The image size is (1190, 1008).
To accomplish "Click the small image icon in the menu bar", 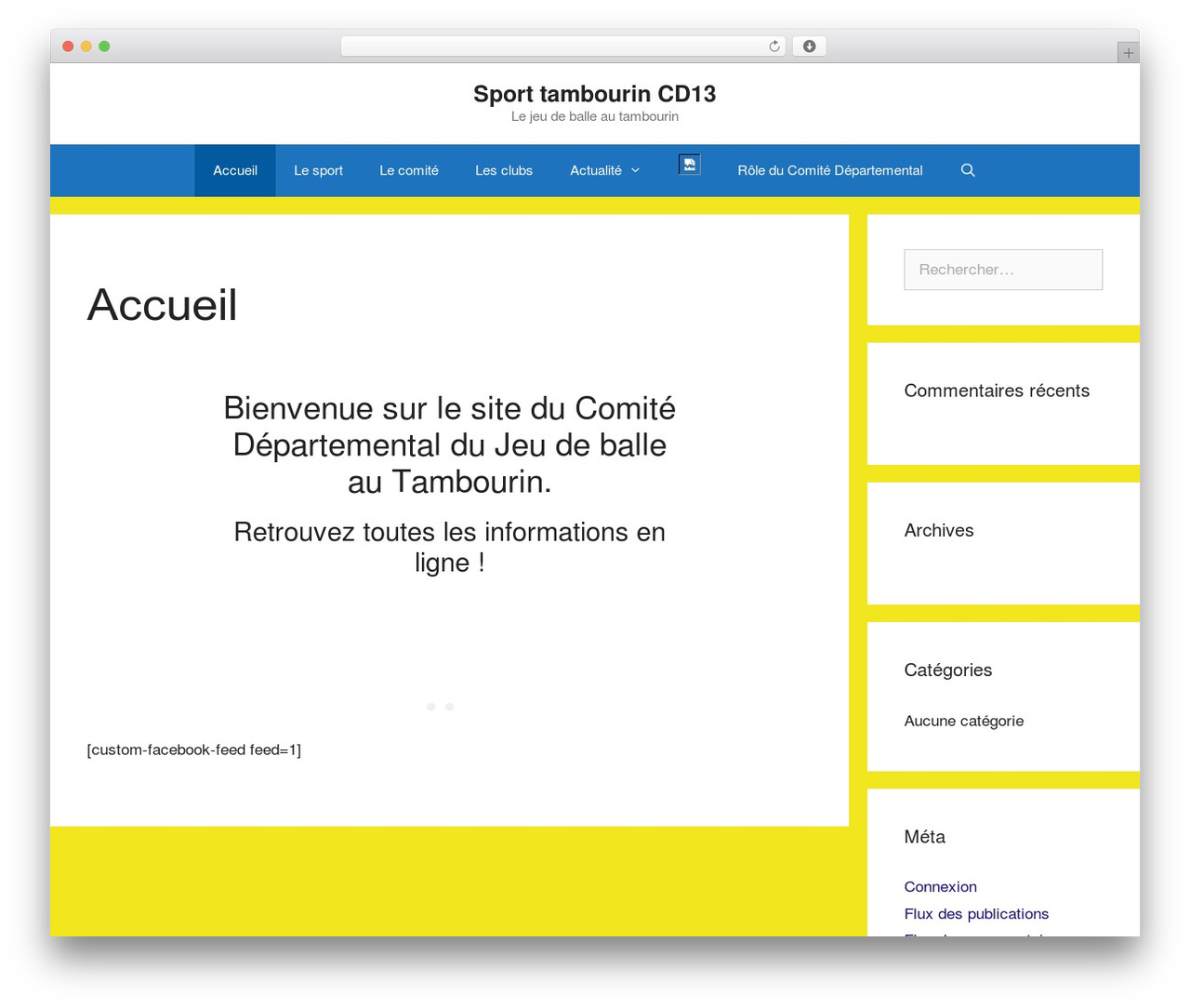I will tap(689, 165).
